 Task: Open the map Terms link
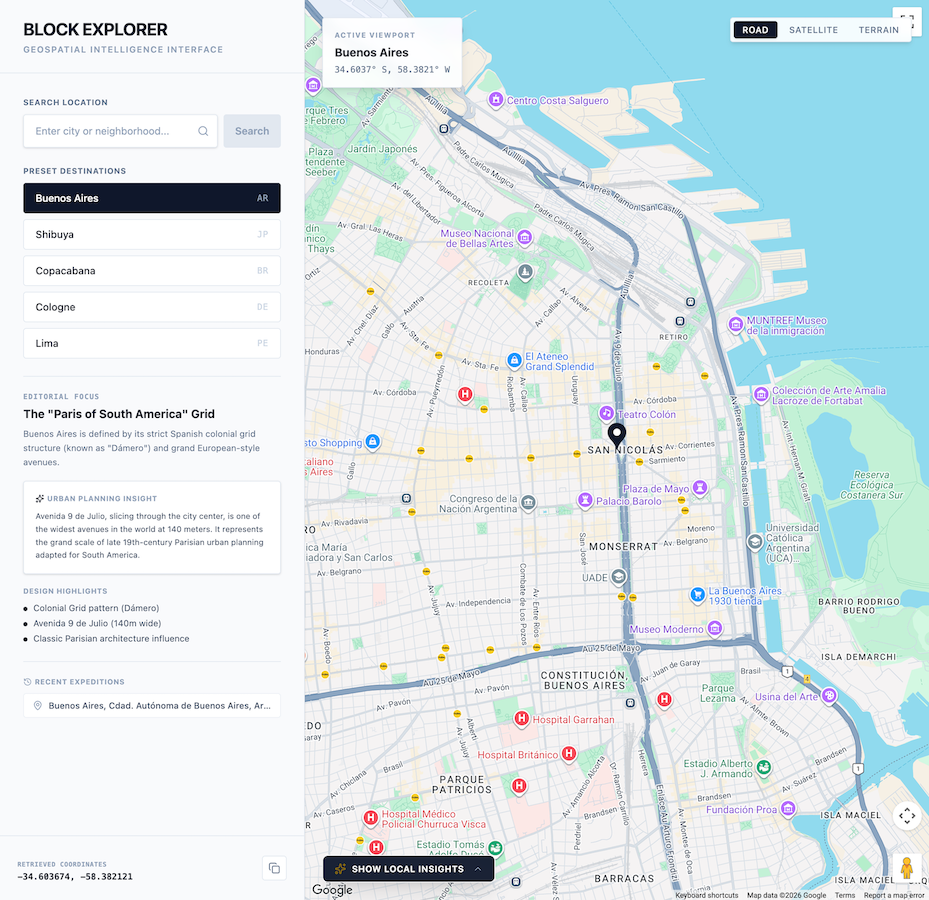pyautogui.click(x=845, y=895)
